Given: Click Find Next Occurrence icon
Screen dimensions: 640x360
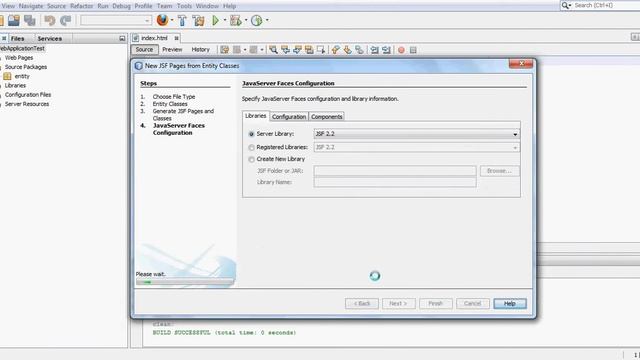Looking at the screenshot, I should click(x=297, y=50).
